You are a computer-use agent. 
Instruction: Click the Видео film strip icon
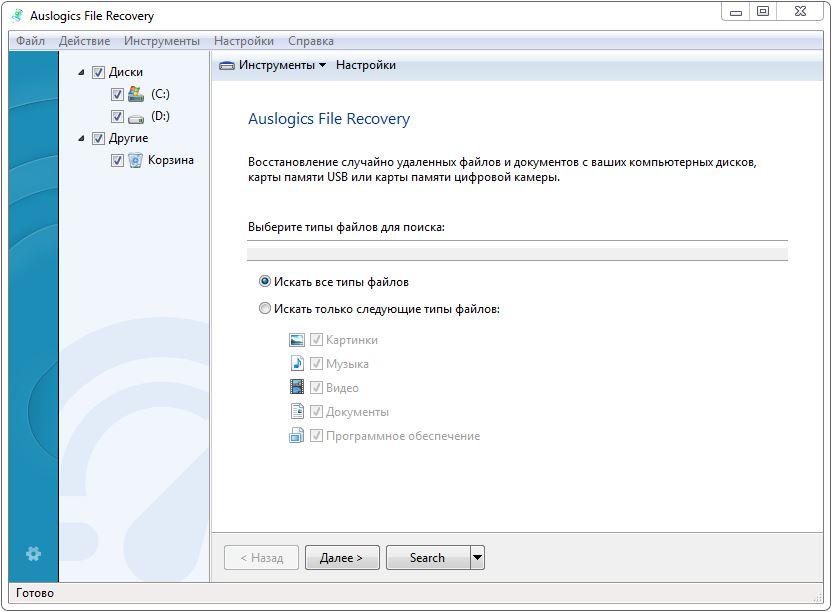tap(297, 387)
